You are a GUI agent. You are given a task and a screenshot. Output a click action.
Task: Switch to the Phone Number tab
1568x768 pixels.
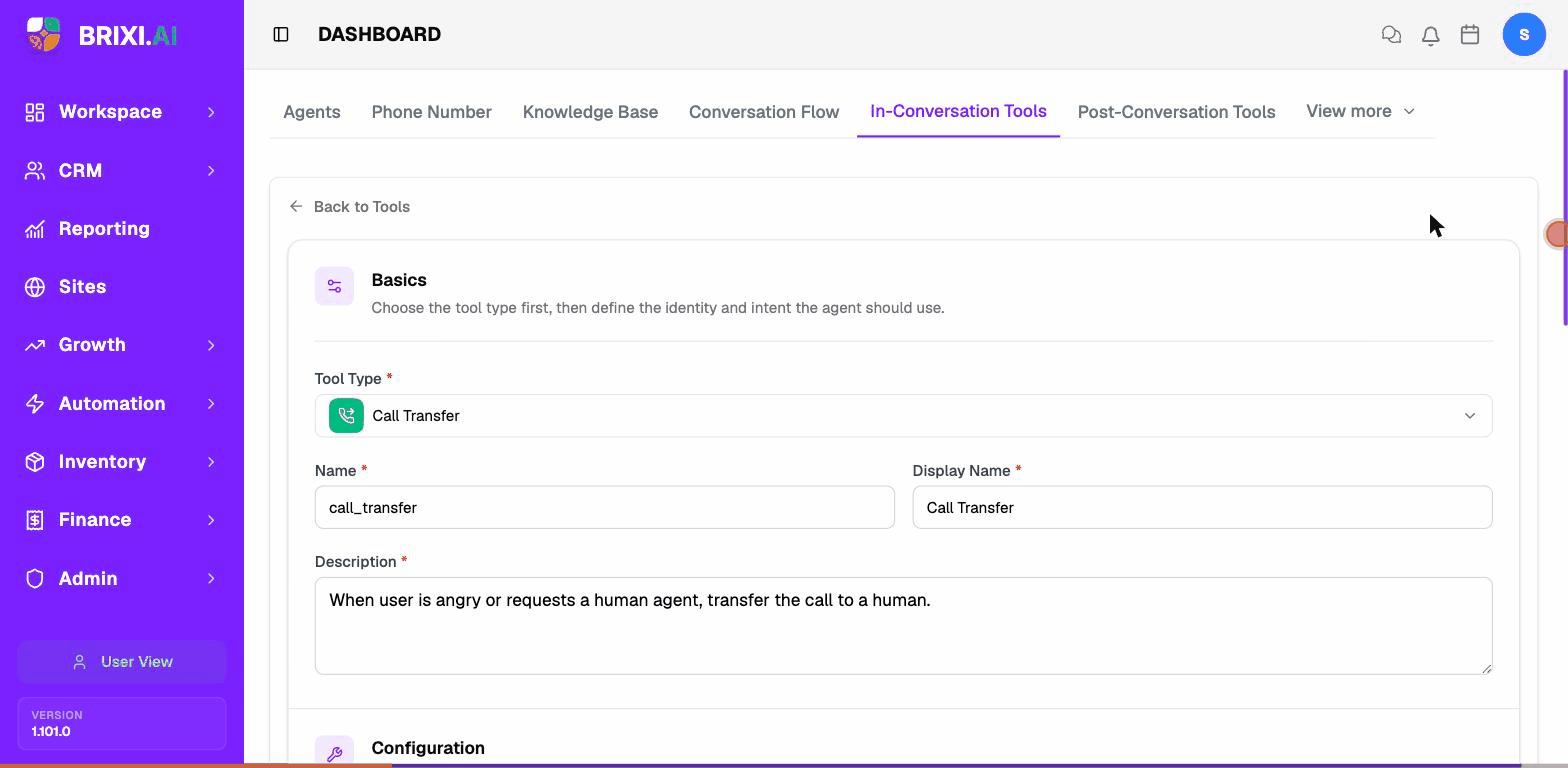pos(431,112)
